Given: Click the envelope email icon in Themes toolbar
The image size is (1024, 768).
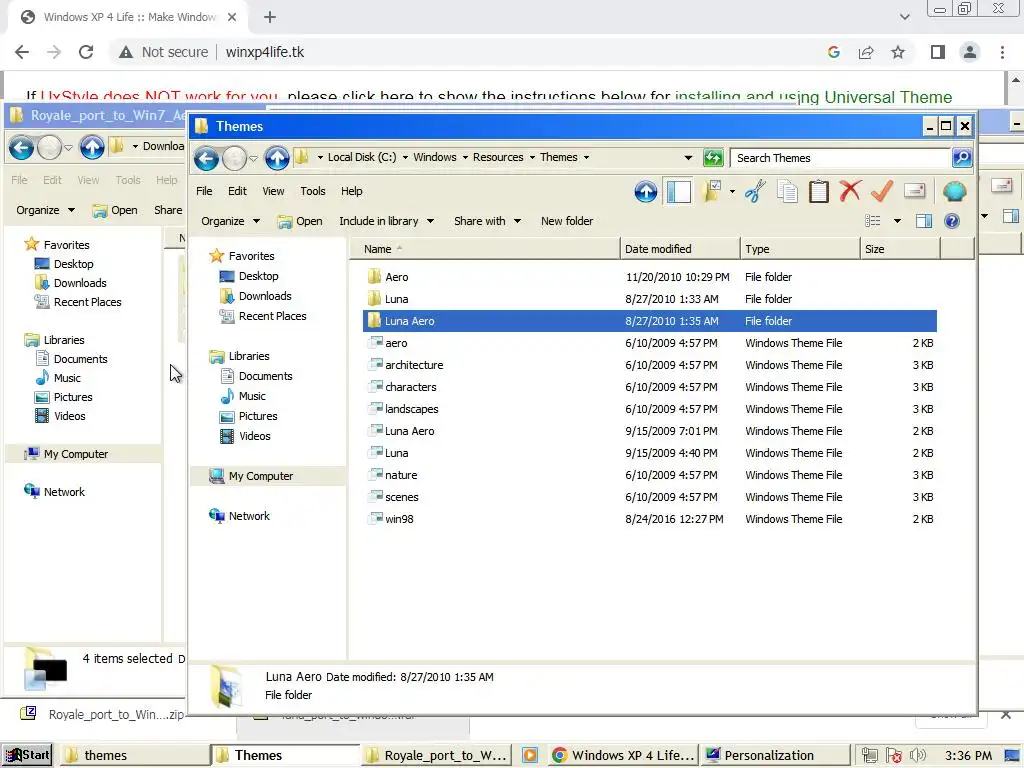Looking at the screenshot, I should point(914,191).
